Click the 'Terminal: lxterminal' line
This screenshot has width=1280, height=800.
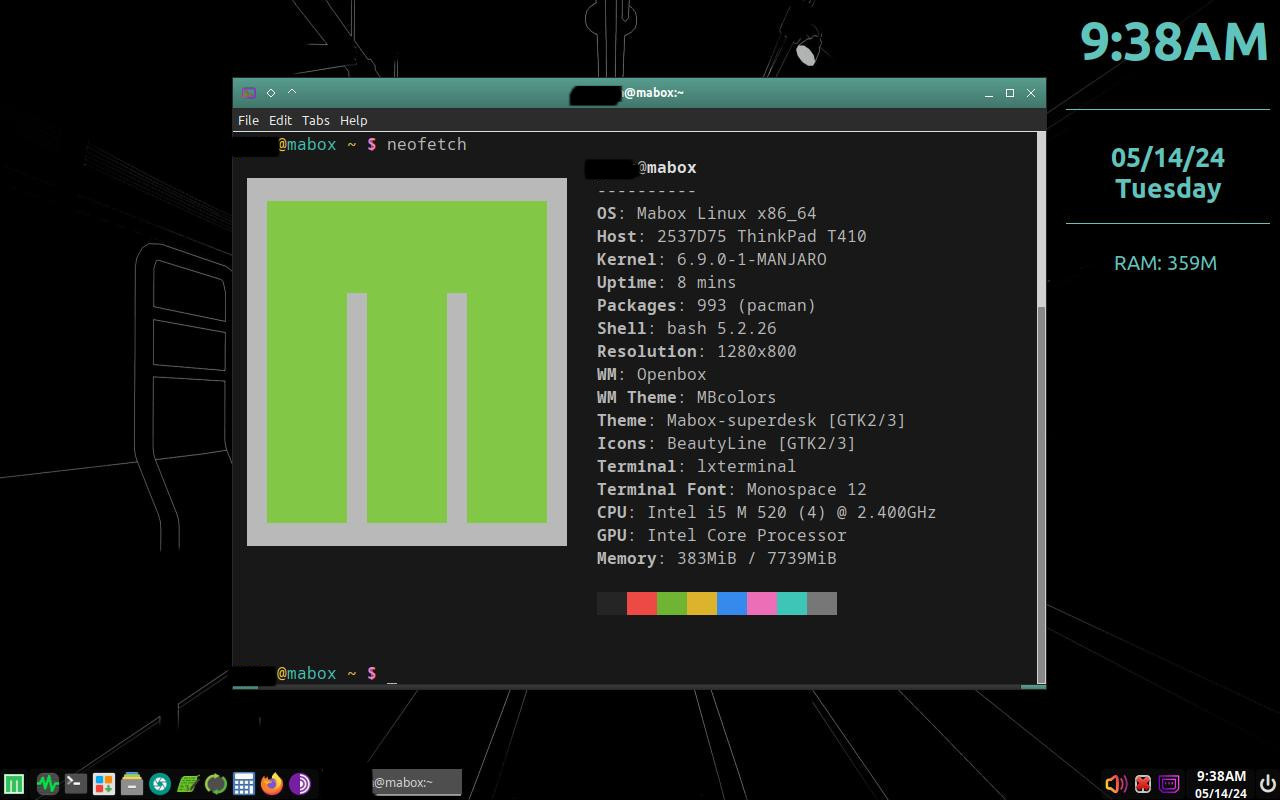[696, 466]
